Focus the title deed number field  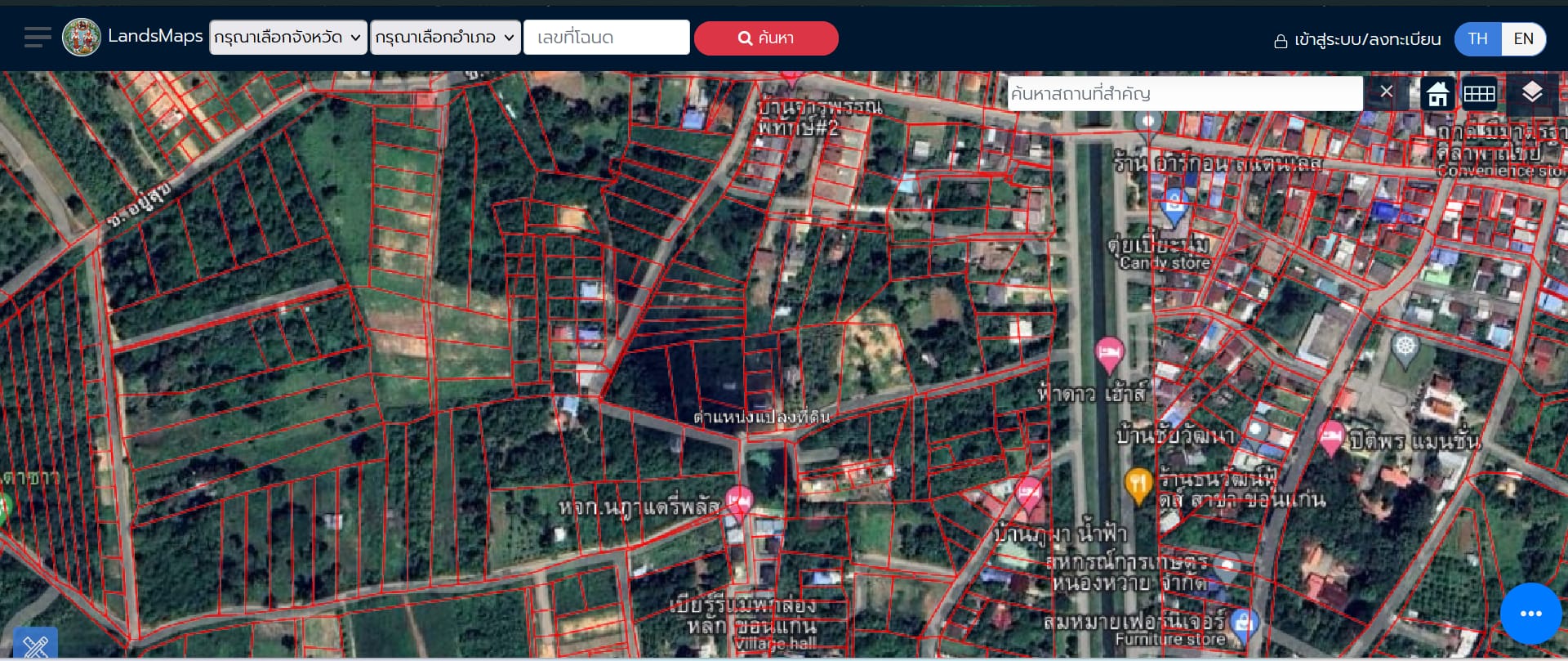pyautogui.click(x=606, y=38)
